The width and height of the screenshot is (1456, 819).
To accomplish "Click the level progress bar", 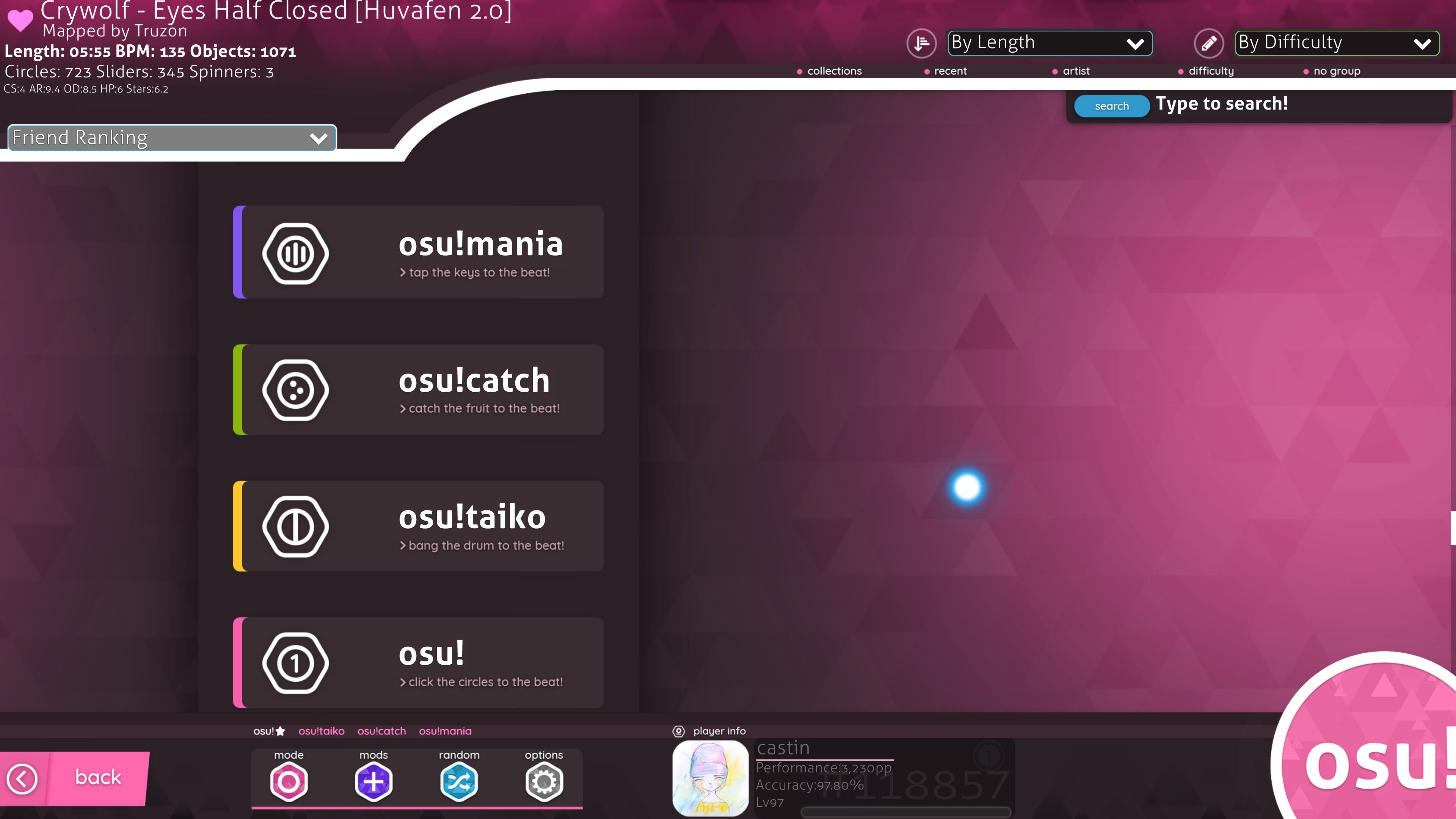I will 906,812.
